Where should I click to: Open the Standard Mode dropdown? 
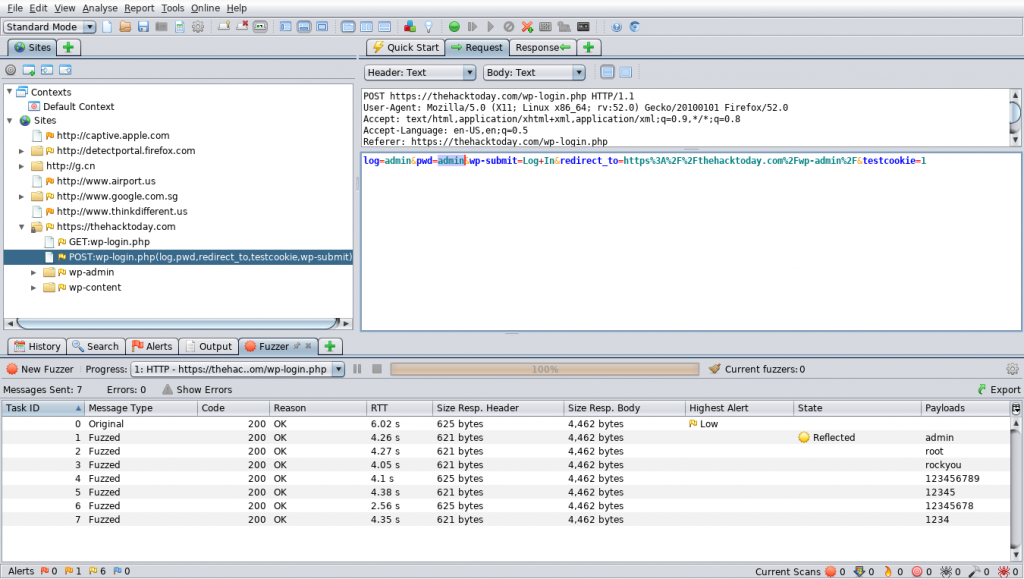tap(50, 26)
